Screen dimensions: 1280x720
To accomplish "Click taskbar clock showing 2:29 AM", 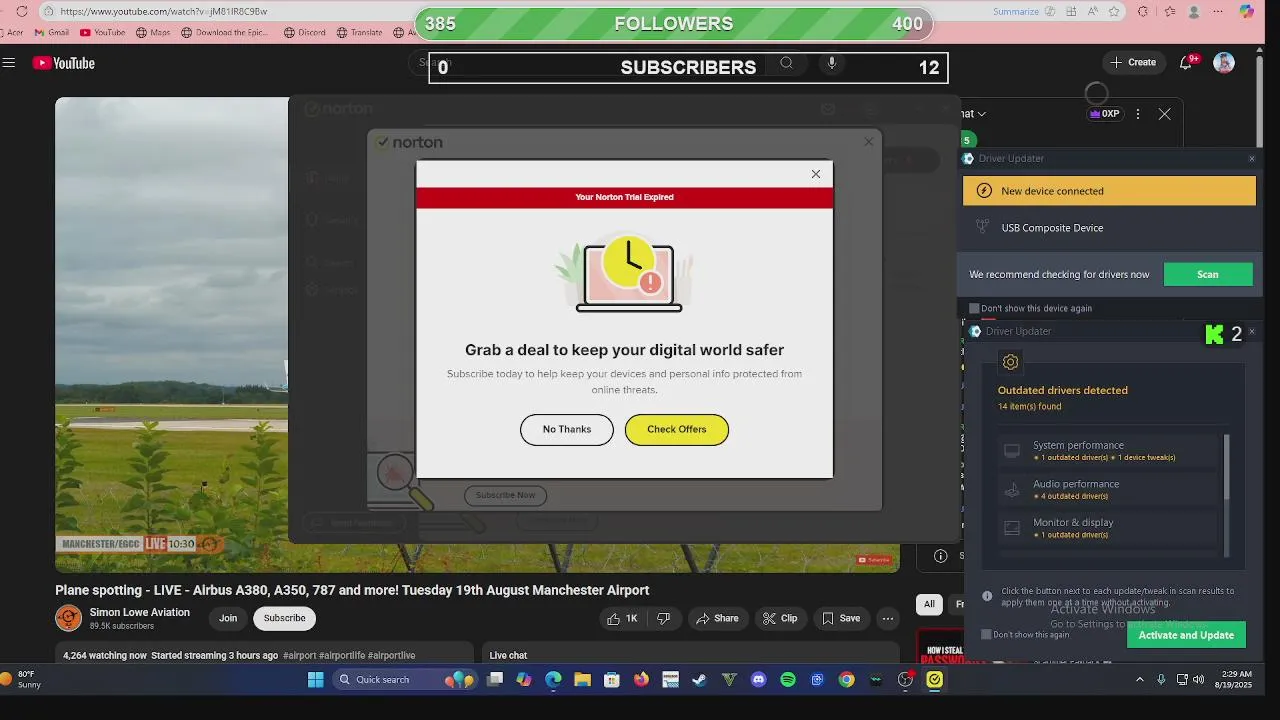I will (x=1234, y=680).
